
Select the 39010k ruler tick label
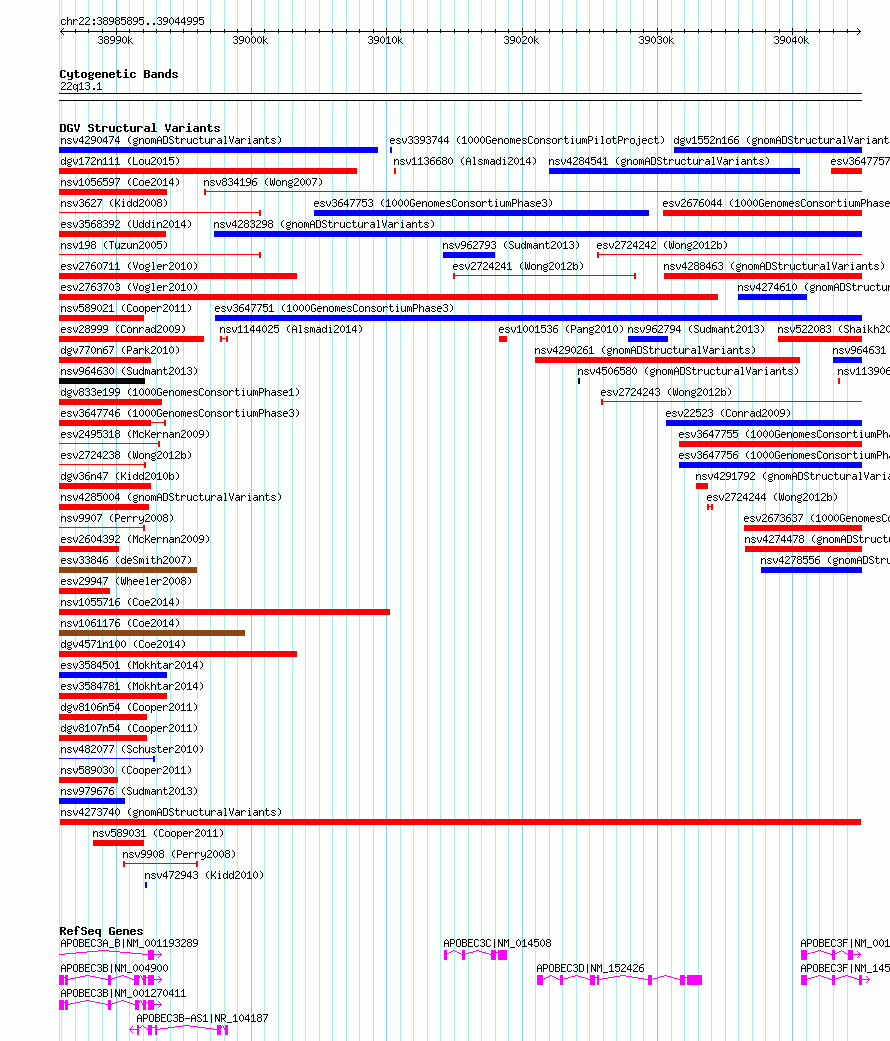point(385,40)
